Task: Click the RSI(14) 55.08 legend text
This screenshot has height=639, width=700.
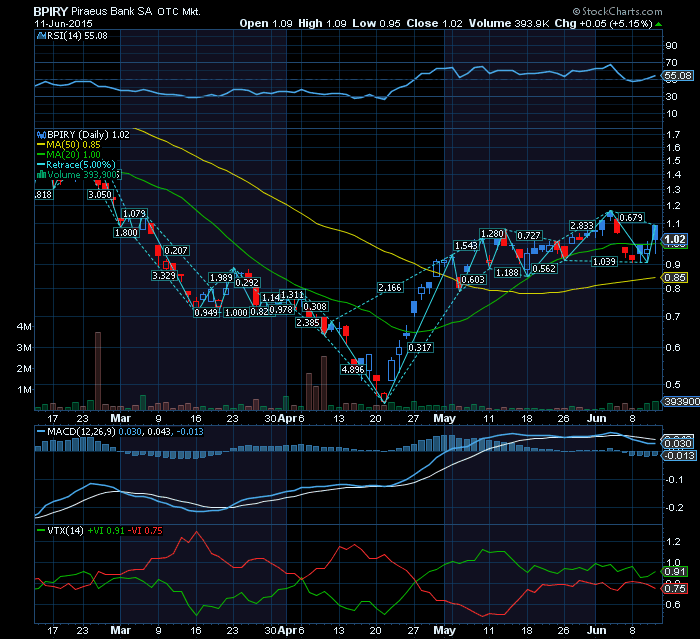Action: point(77,36)
